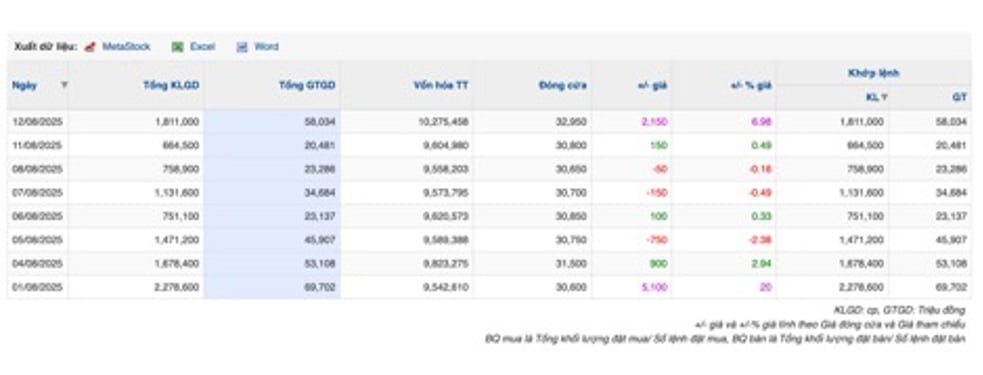Open the MetaStock export link

126,47
